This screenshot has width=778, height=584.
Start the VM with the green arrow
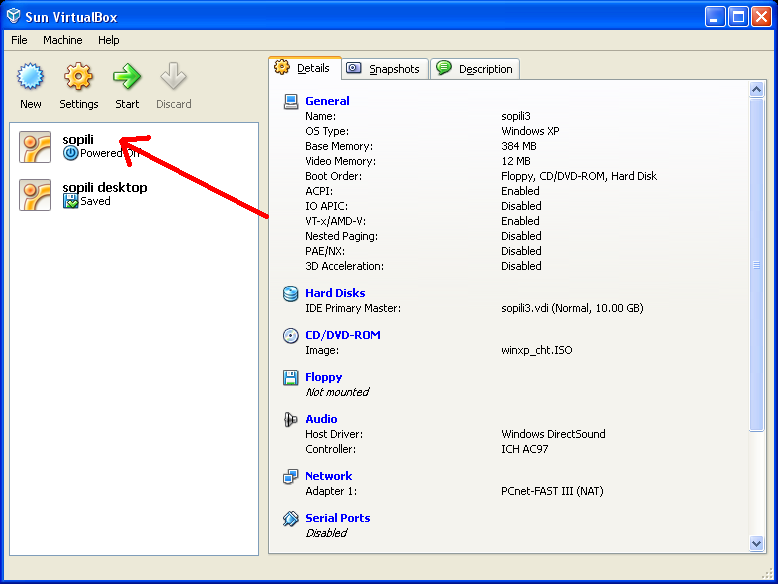coord(127,76)
